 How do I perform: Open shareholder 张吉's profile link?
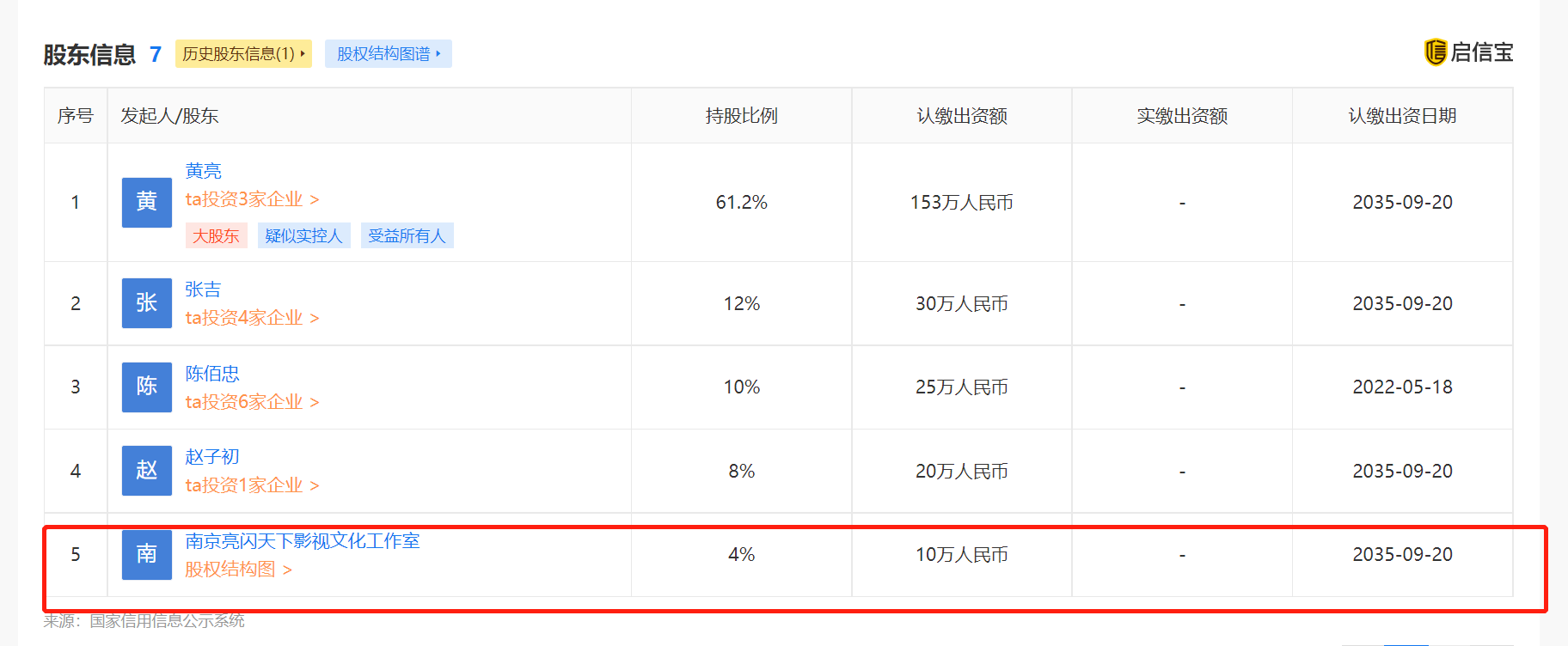pos(204,289)
